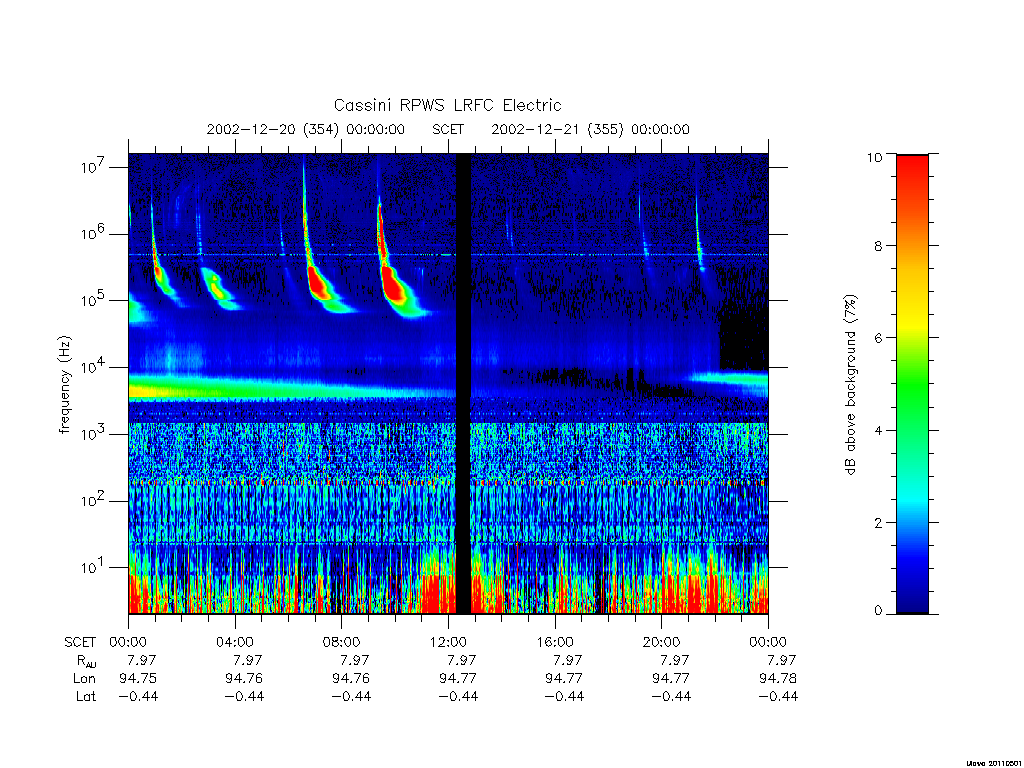Viewport: 1024px width, 768px height.
Task: Click the longitude 94.76 under 04:00
Action: point(244,679)
